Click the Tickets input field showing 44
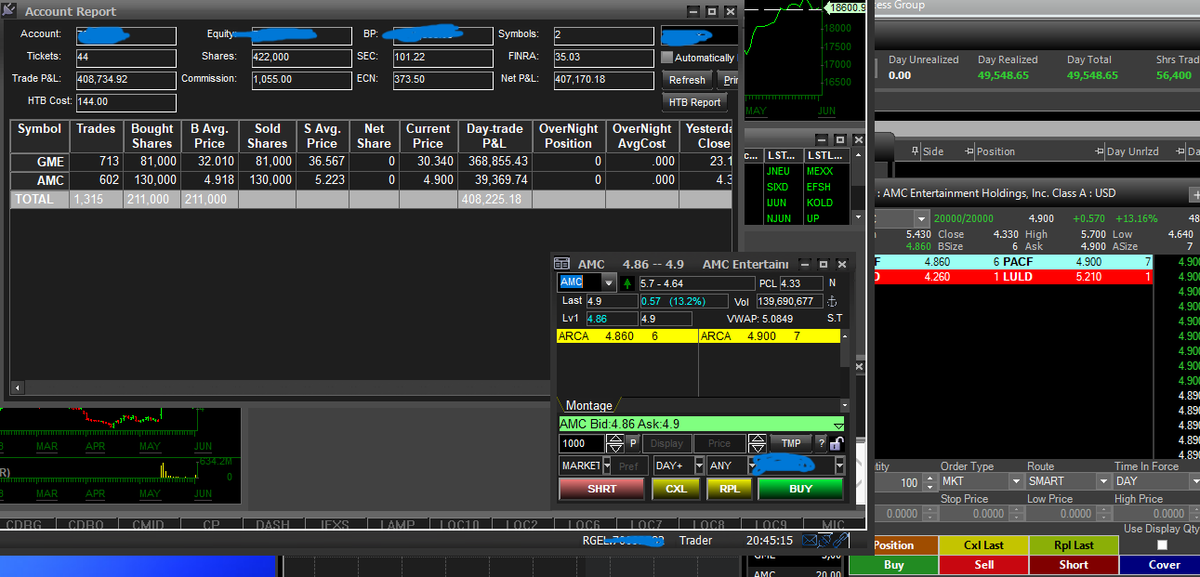 [x=125, y=57]
